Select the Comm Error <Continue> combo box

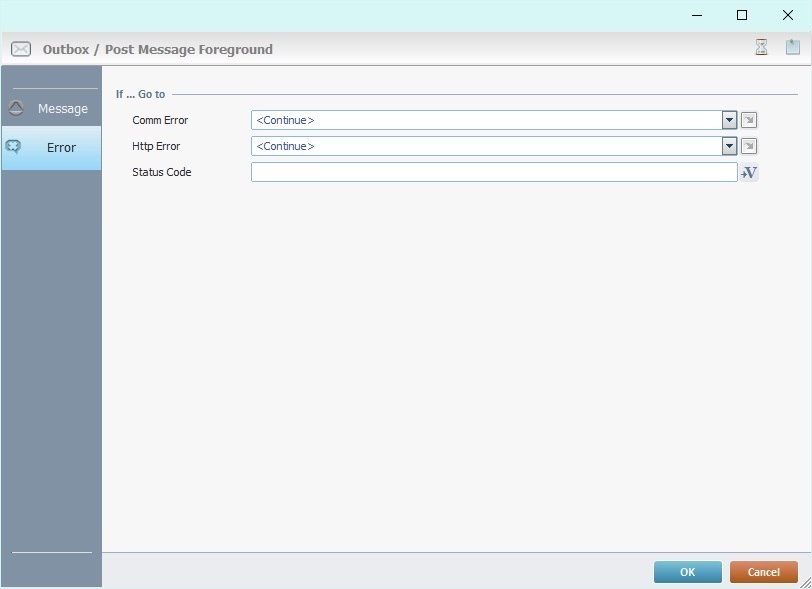click(x=486, y=120)
